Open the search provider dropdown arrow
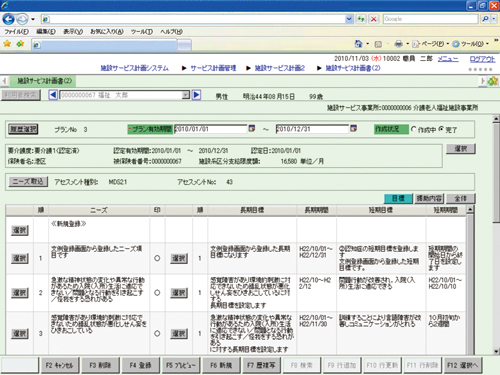The height and width of the screenshot is (375, 500). pos(494,19)
